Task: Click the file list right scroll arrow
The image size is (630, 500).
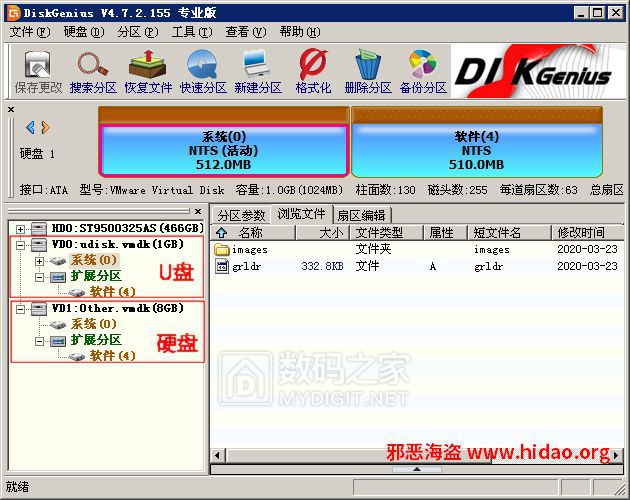Action: tap(616, 455)
